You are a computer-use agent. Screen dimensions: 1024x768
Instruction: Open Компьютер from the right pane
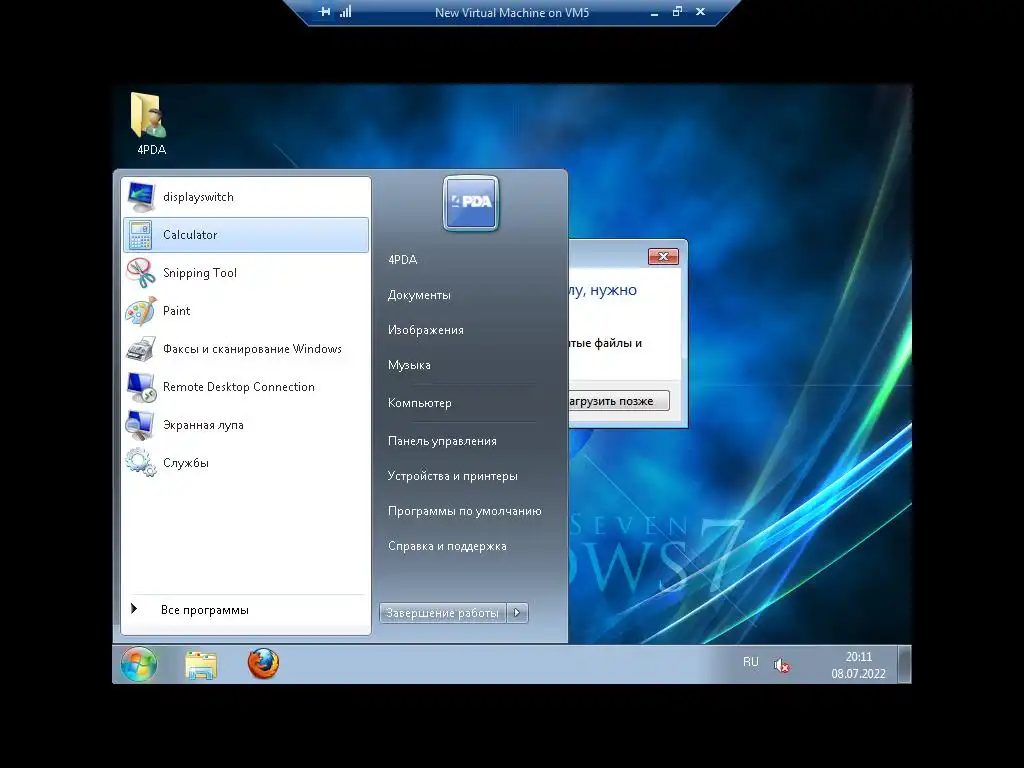pos(420,403)
